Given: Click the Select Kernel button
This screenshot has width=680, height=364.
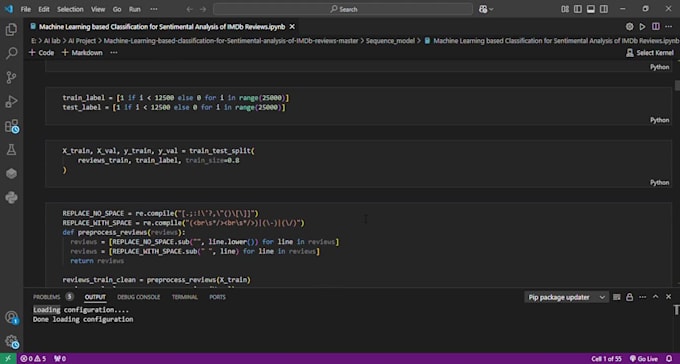Looking at the screenshot, I should 650,52.
